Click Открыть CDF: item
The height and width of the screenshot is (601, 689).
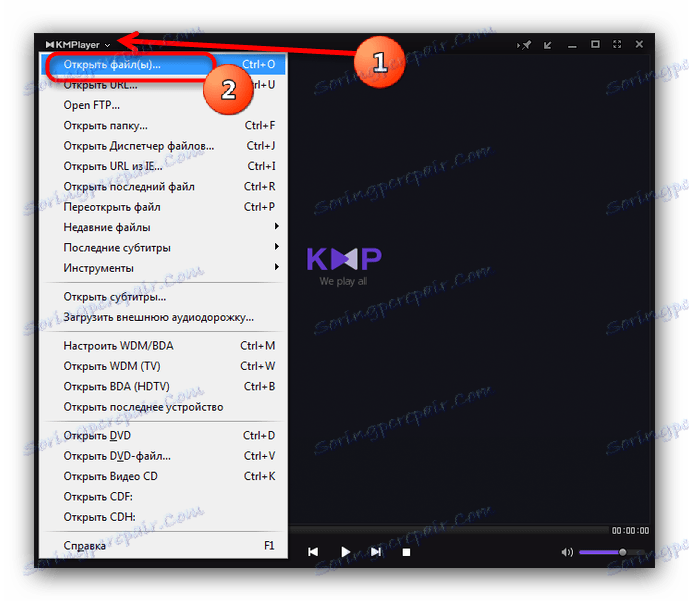[163, 496]
